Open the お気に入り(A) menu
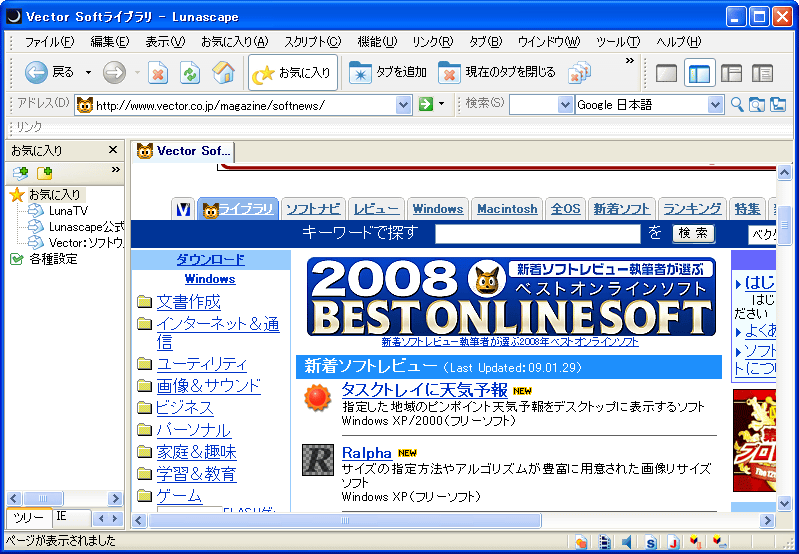Viewport: 799px width, 554px height. (234, 42)
